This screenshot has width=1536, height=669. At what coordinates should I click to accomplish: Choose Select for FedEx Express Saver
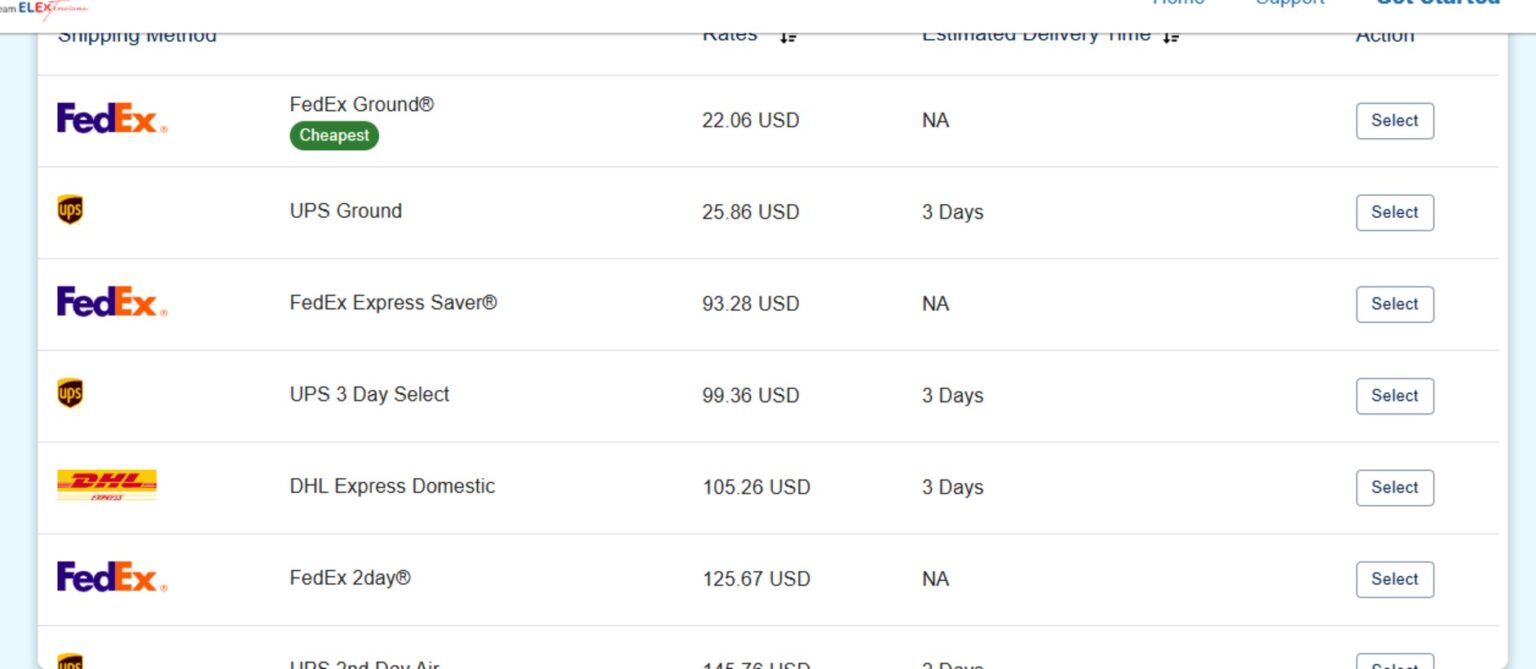tap(1394, 304)
